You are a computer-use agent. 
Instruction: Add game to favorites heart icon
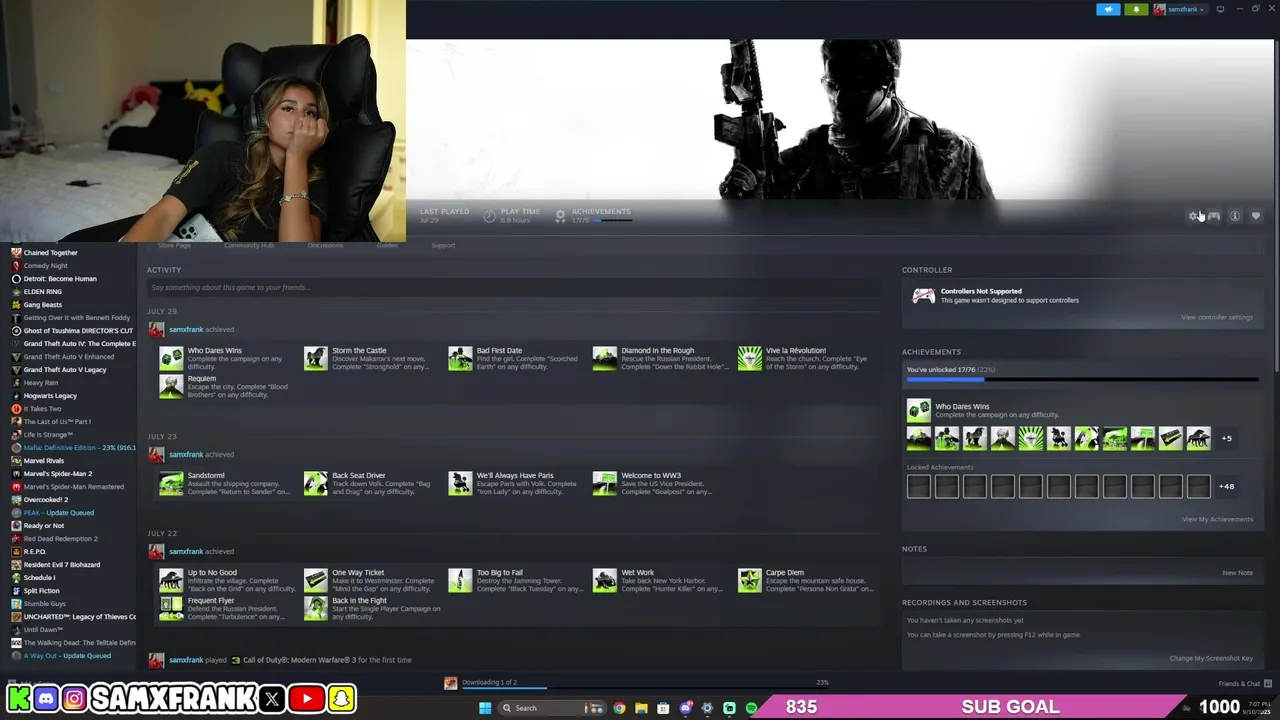[1256, 216]
